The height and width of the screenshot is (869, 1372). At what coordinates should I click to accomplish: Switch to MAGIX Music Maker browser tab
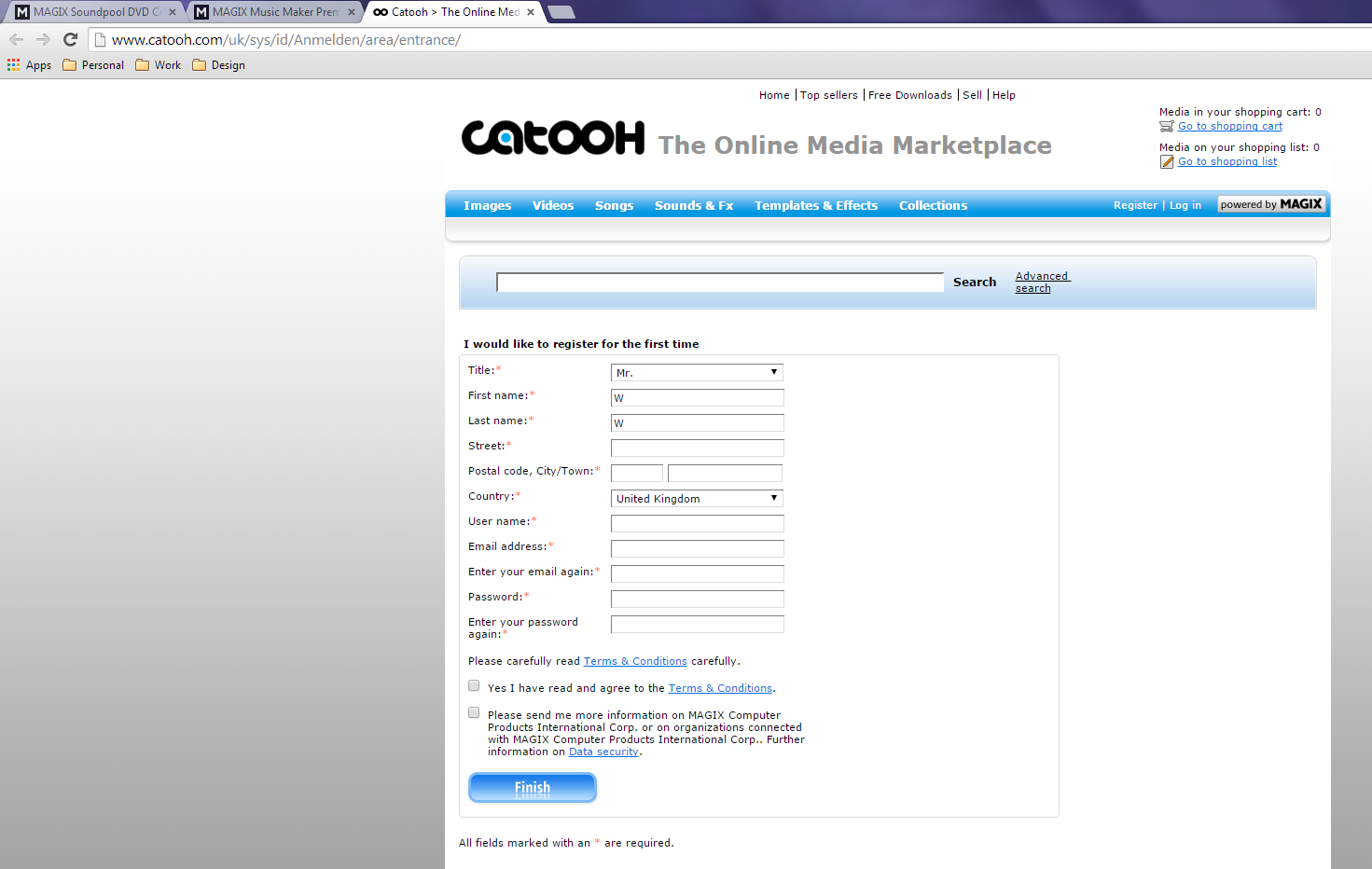[x=274, y=12]
